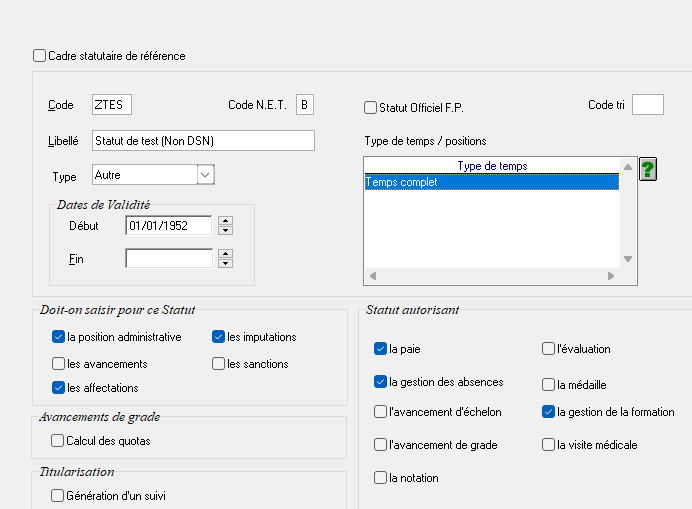Click into the Code field containing ZTES

coord(112,105)
